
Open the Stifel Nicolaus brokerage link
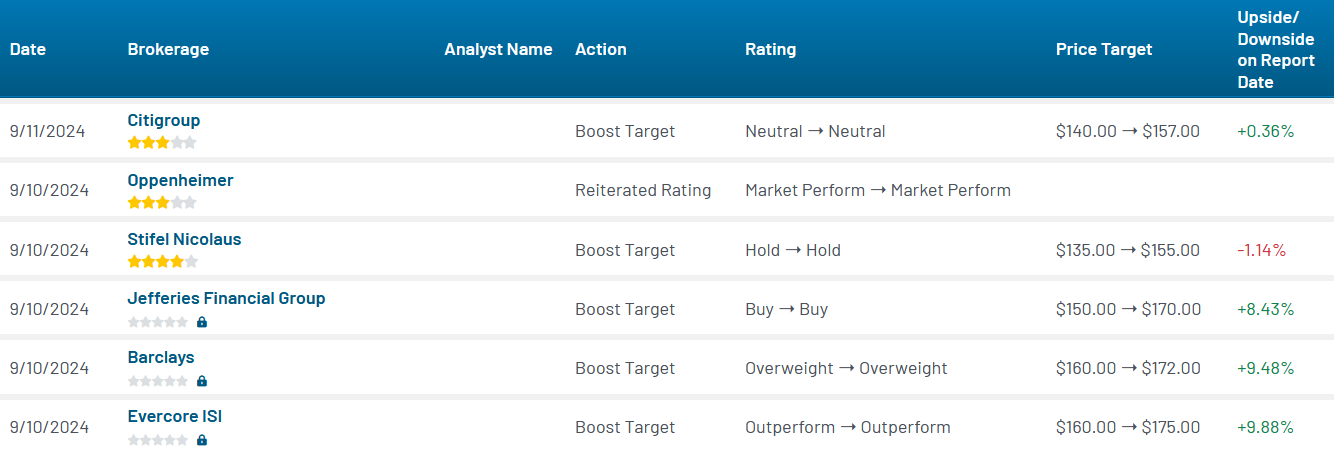[184, 239]
